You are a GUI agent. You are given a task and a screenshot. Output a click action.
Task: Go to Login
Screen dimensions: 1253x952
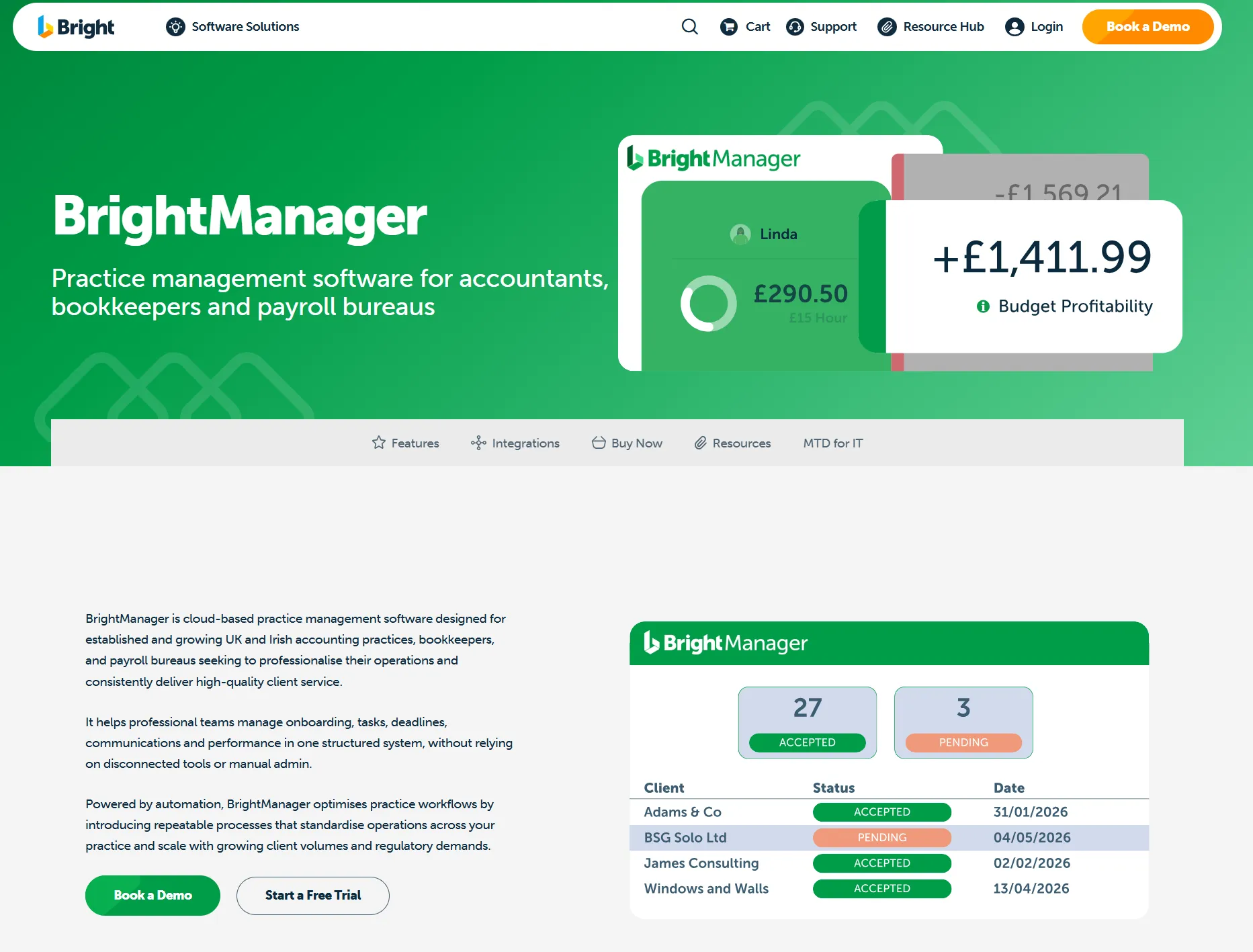pos(1034,27)
